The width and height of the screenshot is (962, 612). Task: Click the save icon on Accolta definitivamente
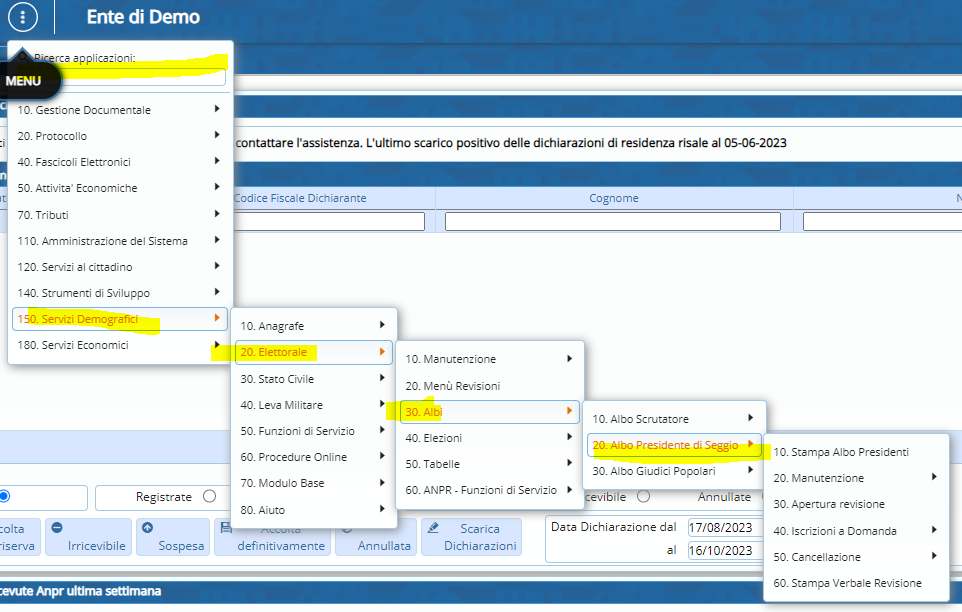pyautogui.click(x=227, y=527)
